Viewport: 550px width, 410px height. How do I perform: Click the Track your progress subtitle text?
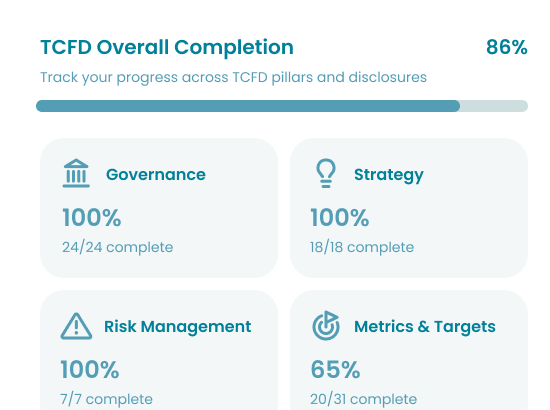(234, 77)
